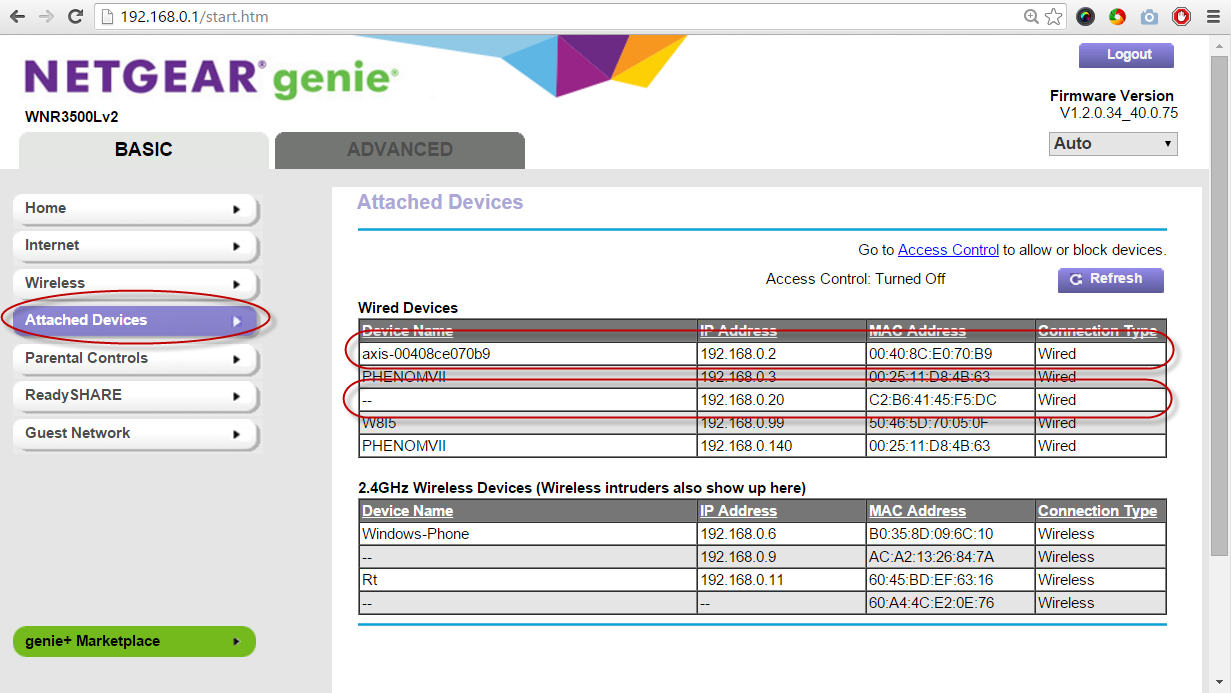Open the Internet menu item
Viewport: 1231px width, 693px height.
135,246
